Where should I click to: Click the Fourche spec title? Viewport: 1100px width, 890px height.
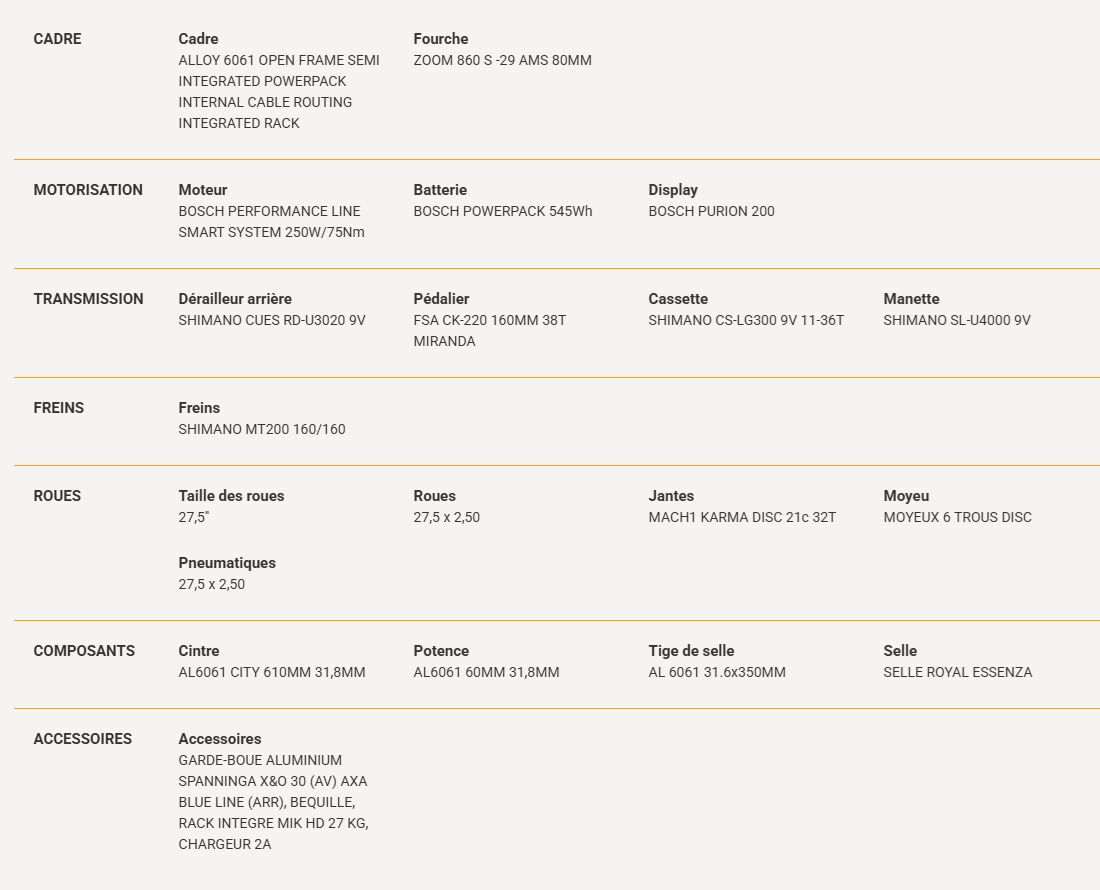click(441, 39)
